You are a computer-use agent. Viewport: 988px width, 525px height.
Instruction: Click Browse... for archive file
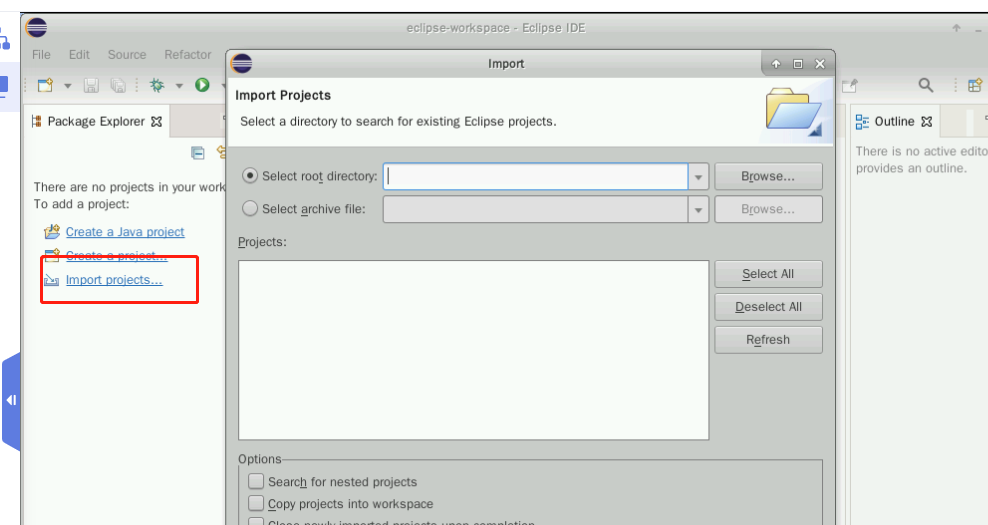pyautogui.click(x=768, y=209)
